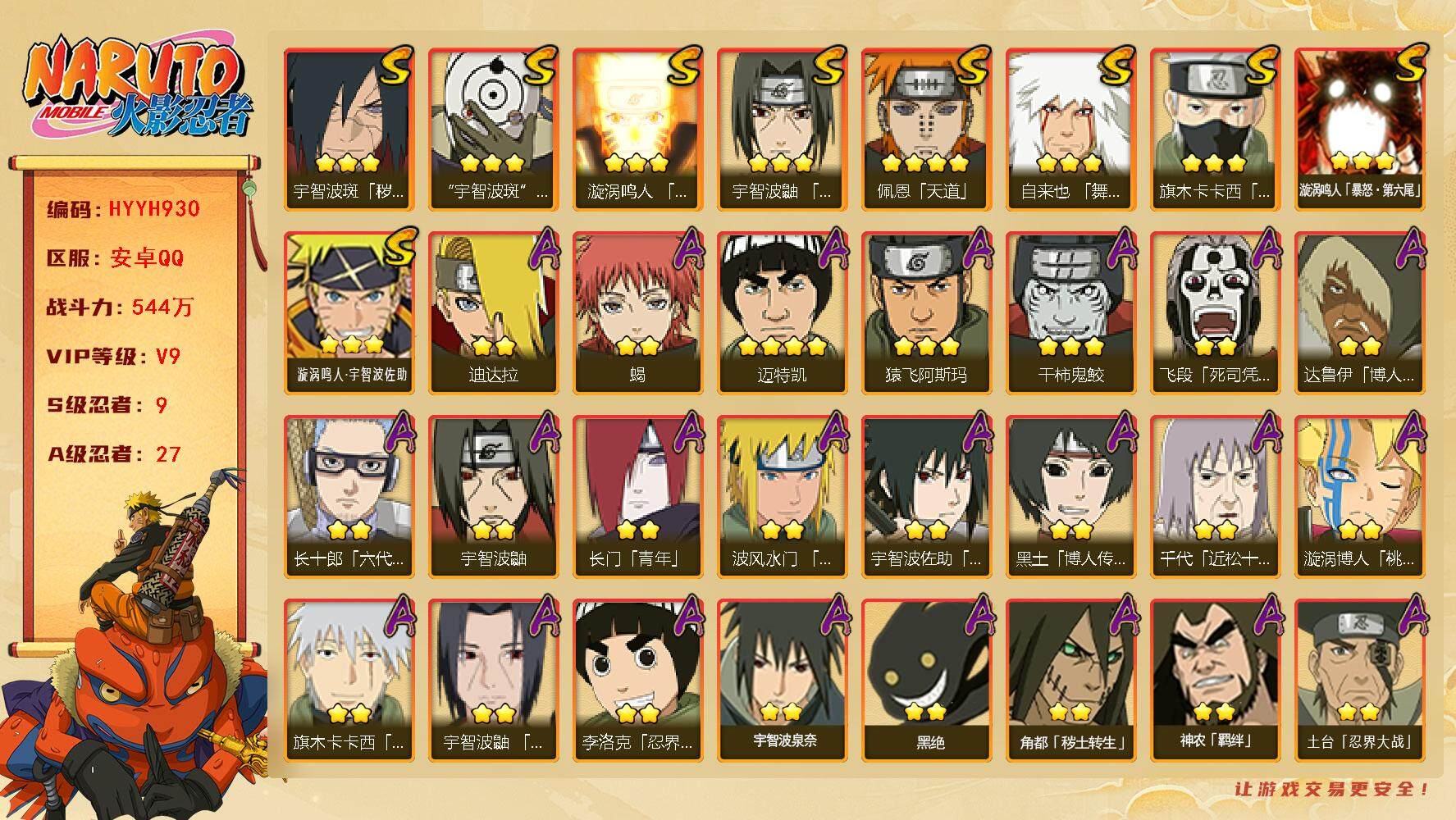The height and width of the screenshot is (820, 1456).
Task: Click the 黑绝 ninja card
Action: 926,681
